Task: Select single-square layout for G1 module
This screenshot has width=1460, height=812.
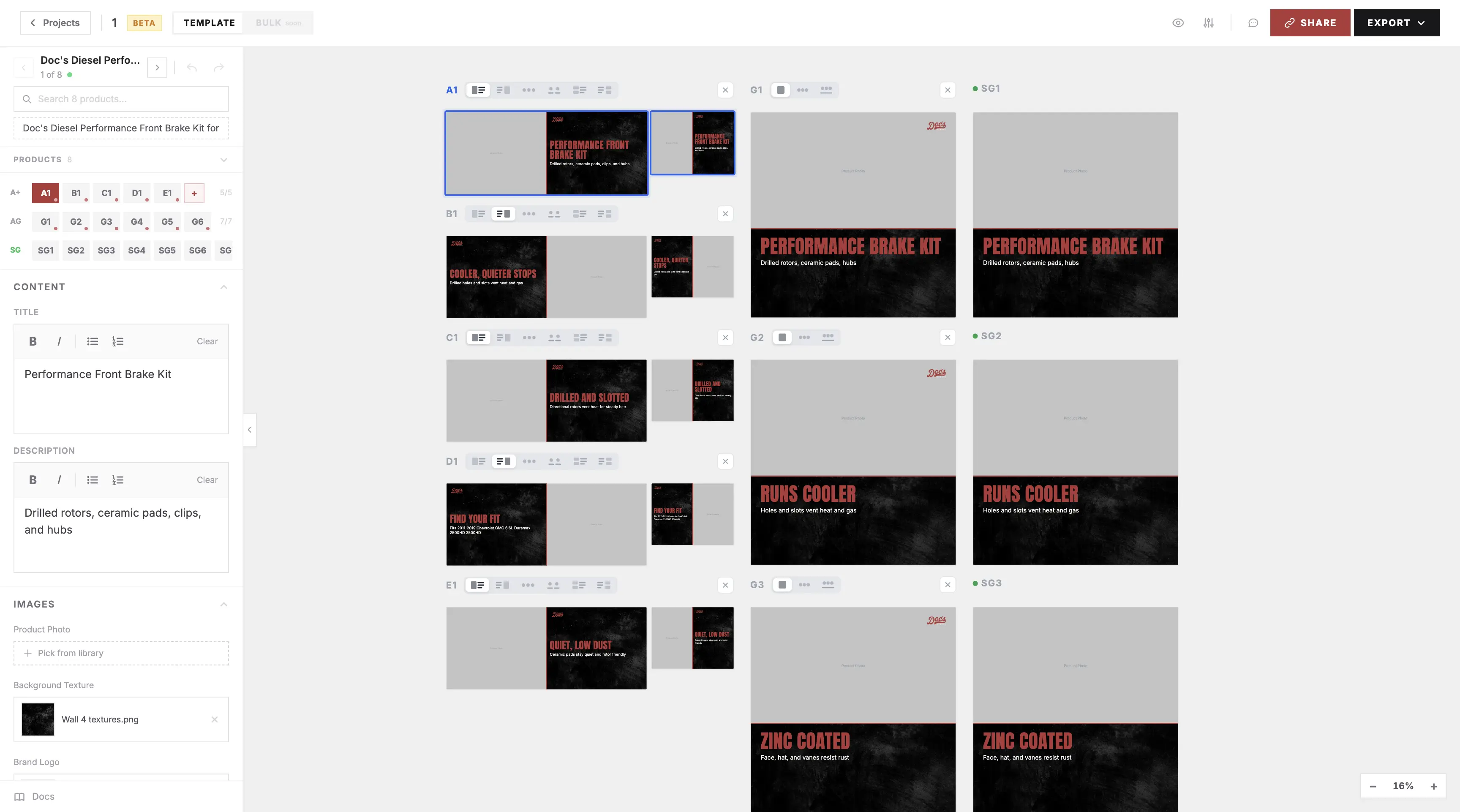Action: pyautogui.click(x=780, y=90)
